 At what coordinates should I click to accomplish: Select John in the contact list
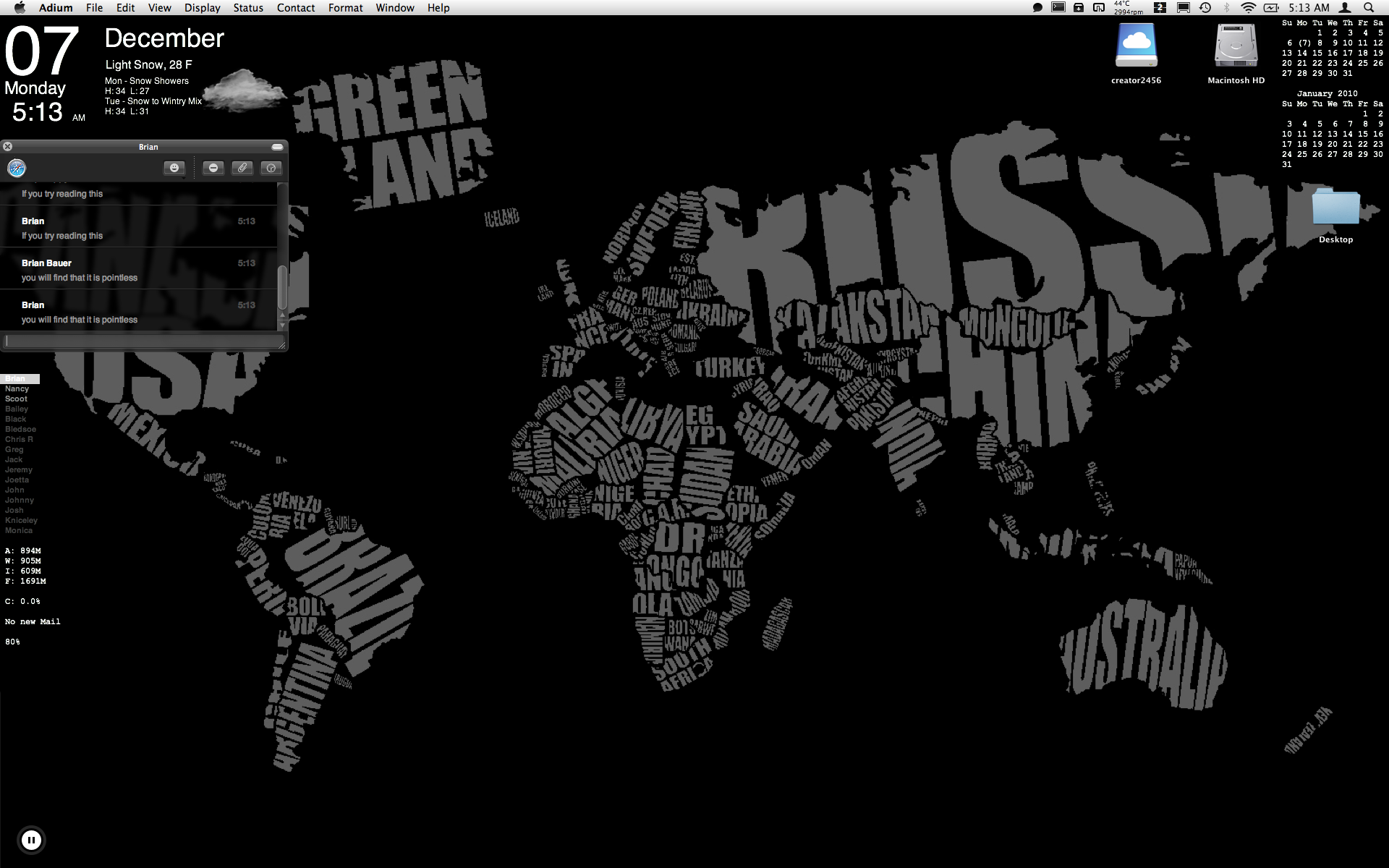pos(14,490)
